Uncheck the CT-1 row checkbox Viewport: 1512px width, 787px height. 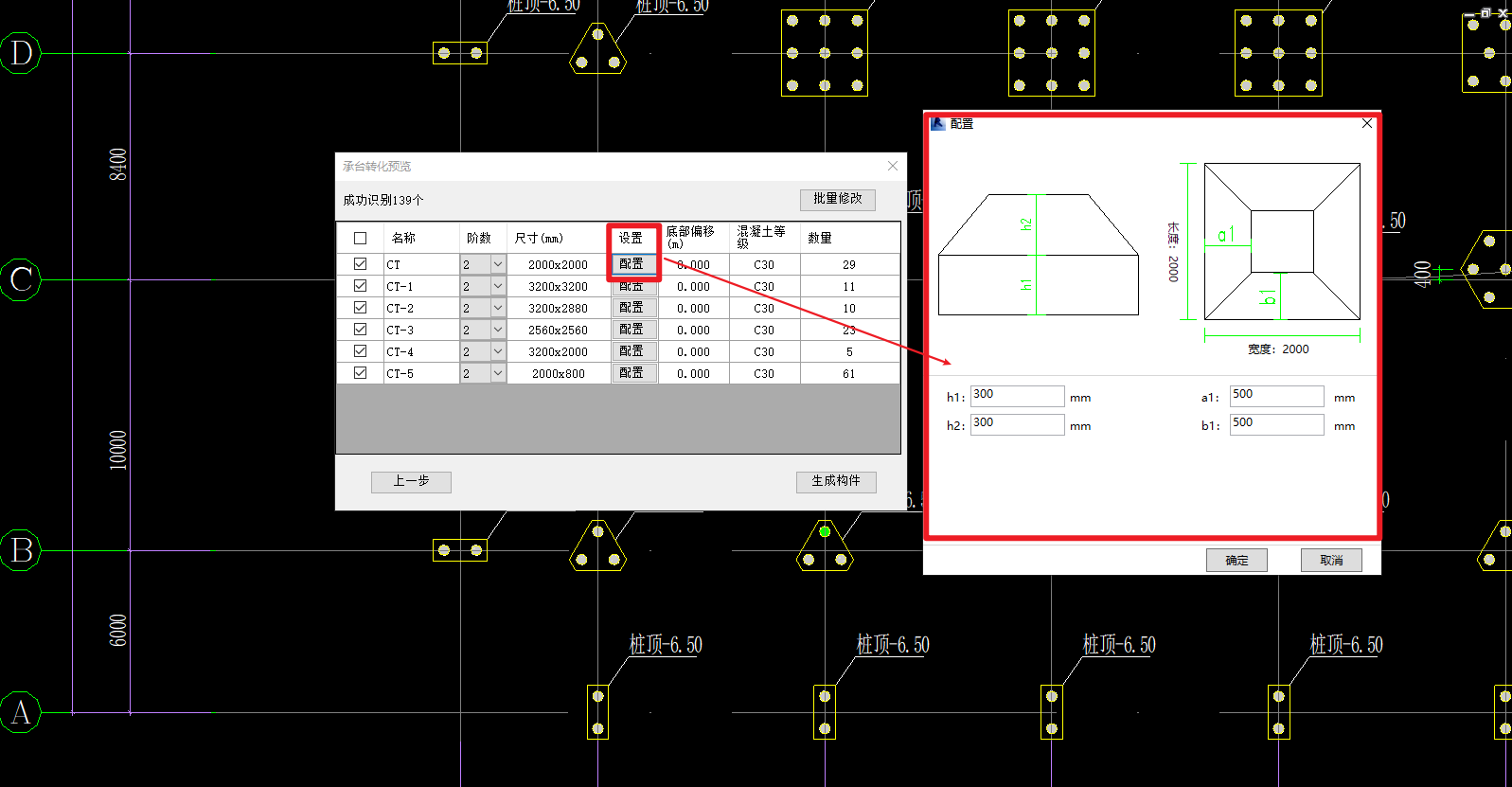360,286
